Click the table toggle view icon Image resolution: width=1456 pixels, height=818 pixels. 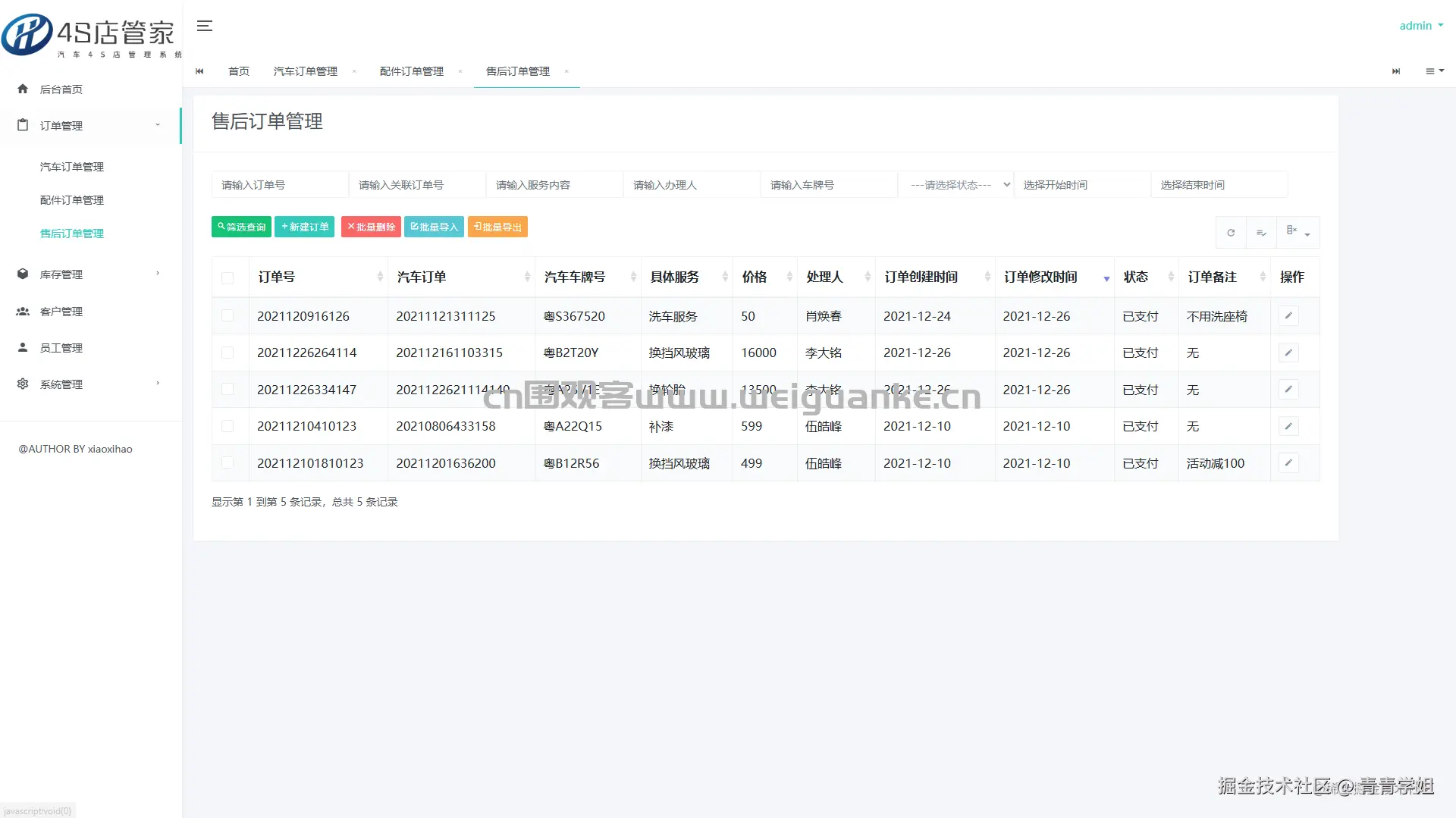tap(1261, 233)
